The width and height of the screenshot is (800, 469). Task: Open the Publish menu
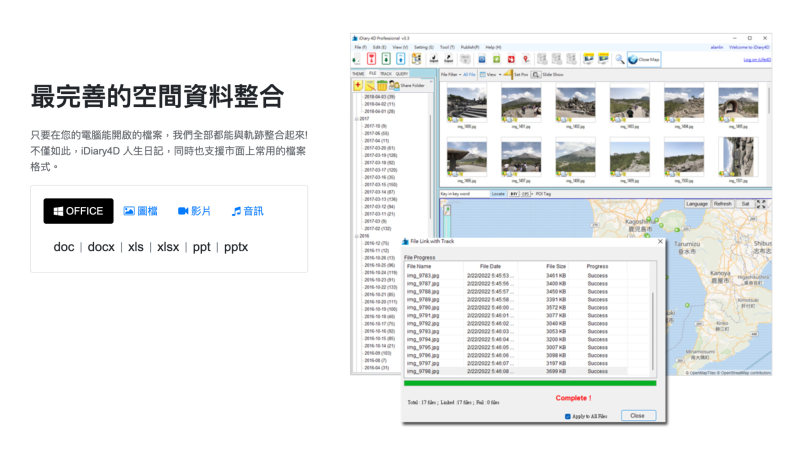click(469, 47)
